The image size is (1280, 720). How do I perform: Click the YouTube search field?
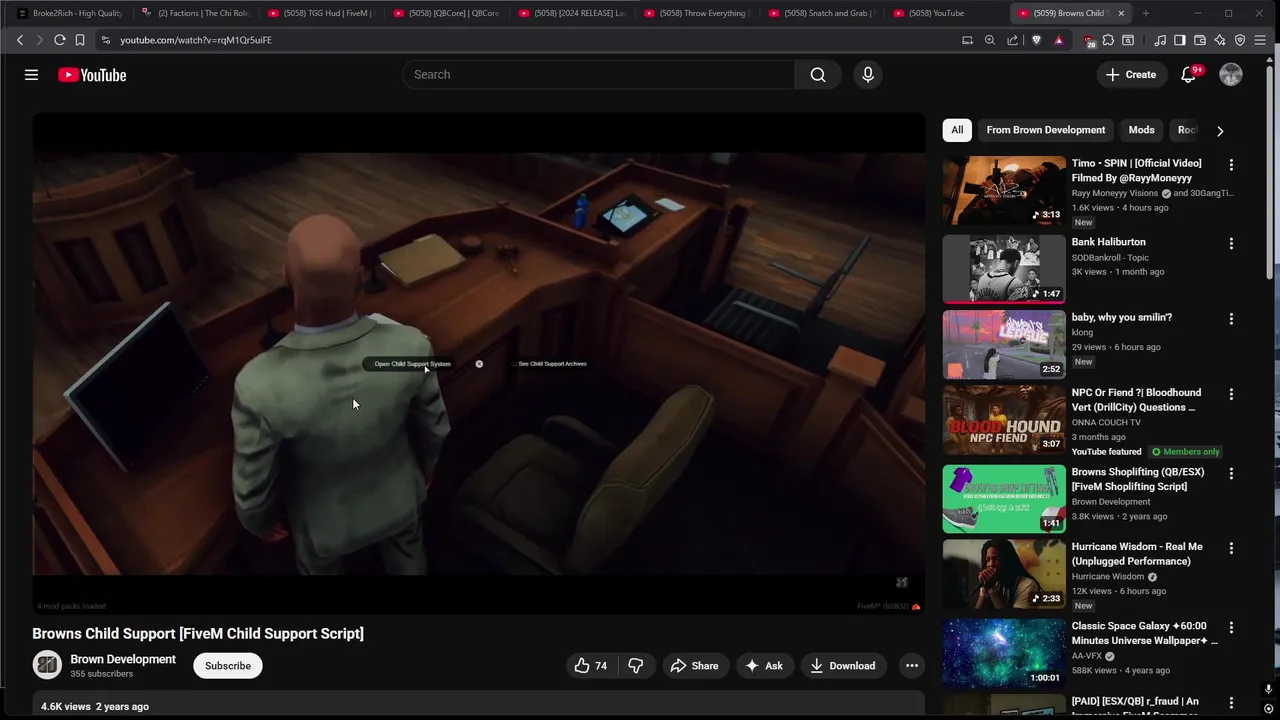pos(598,75)
